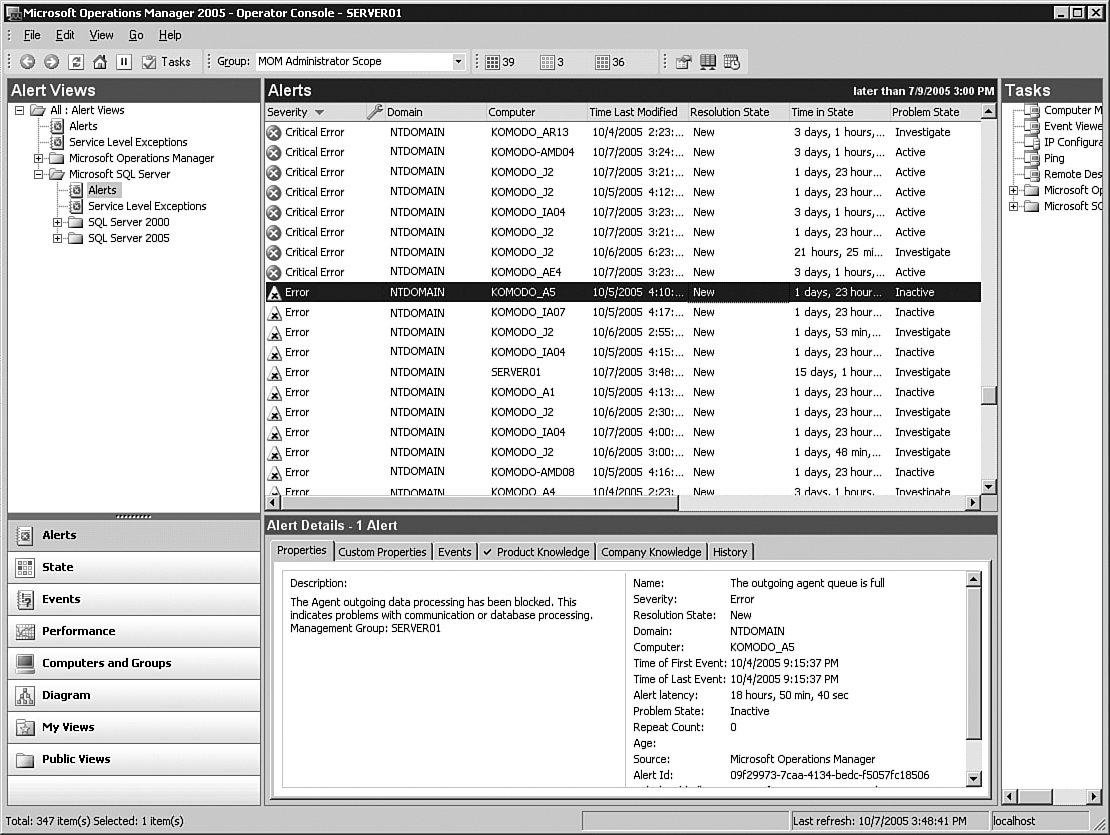Screen dimensions: 1110x835
Task: Collapse the Microsoft SQL Server node
Action: click(x=39, y=174)
